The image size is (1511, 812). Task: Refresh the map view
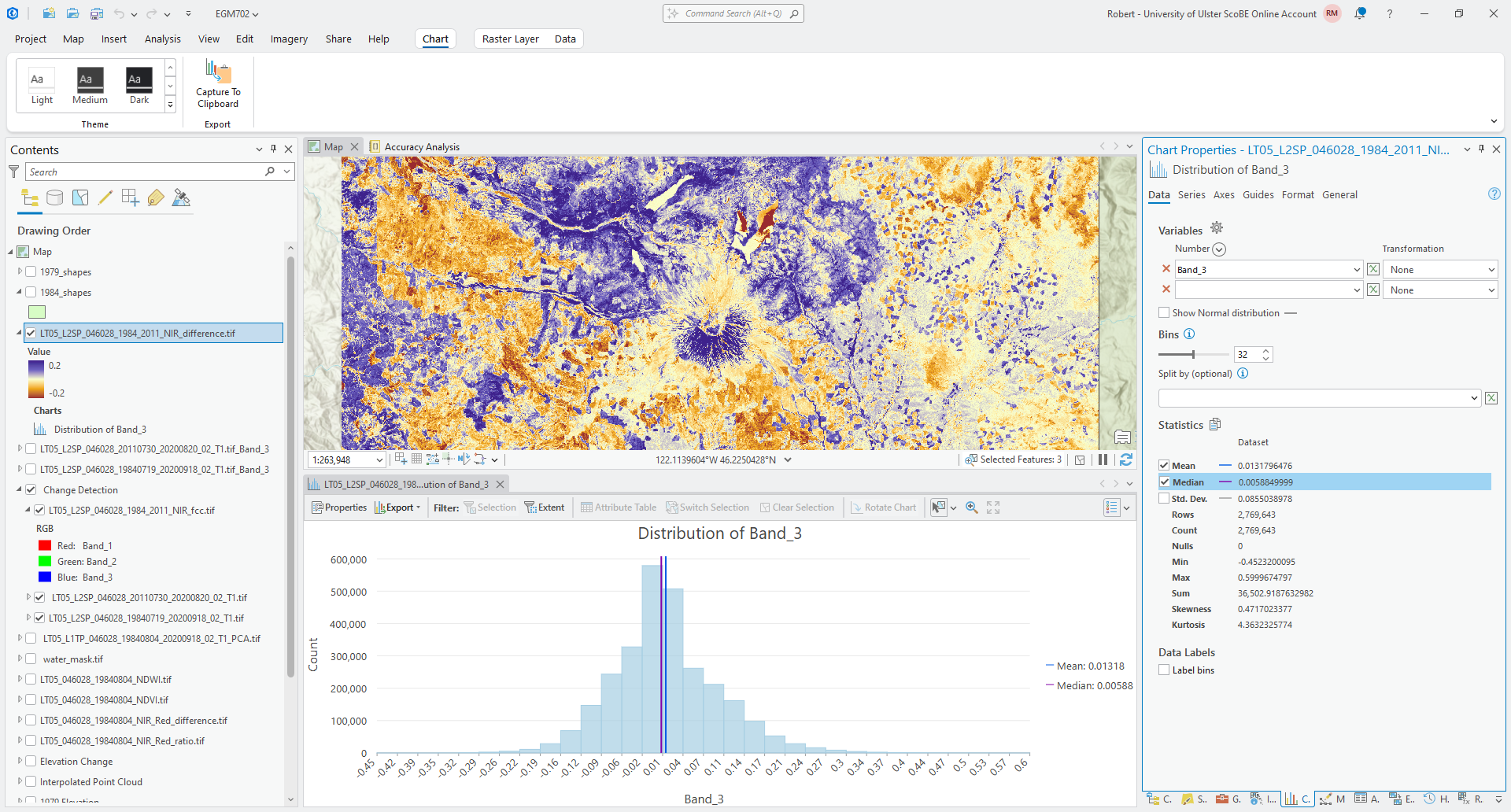tap(1126, 460)
